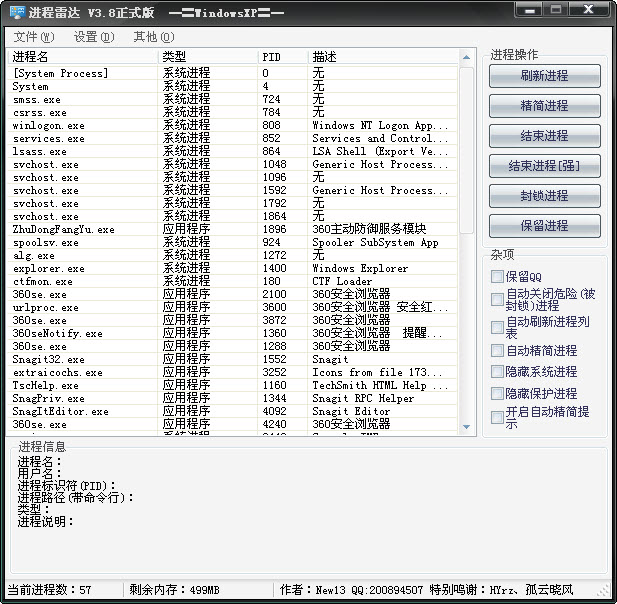Viewport: 617px width, 604px height.
Task: Click the CTF Loader description cell
Action: click(342, 281)
